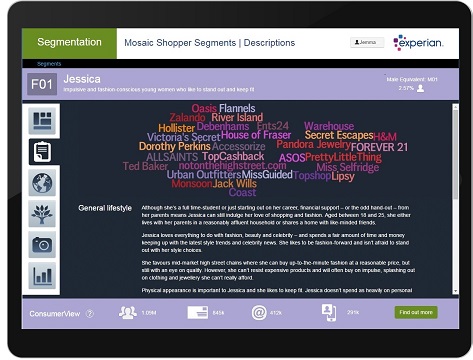473x360 pixels.
Task: Click the mobile phone contact icon
Action: tap(329, 313)
